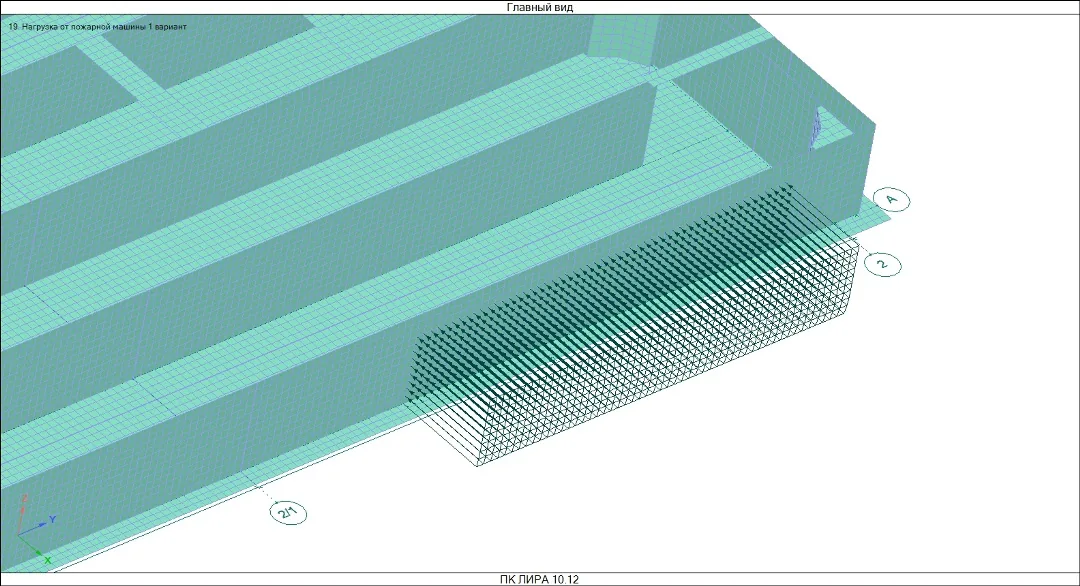Click the "Главный вид" view title

539,8
